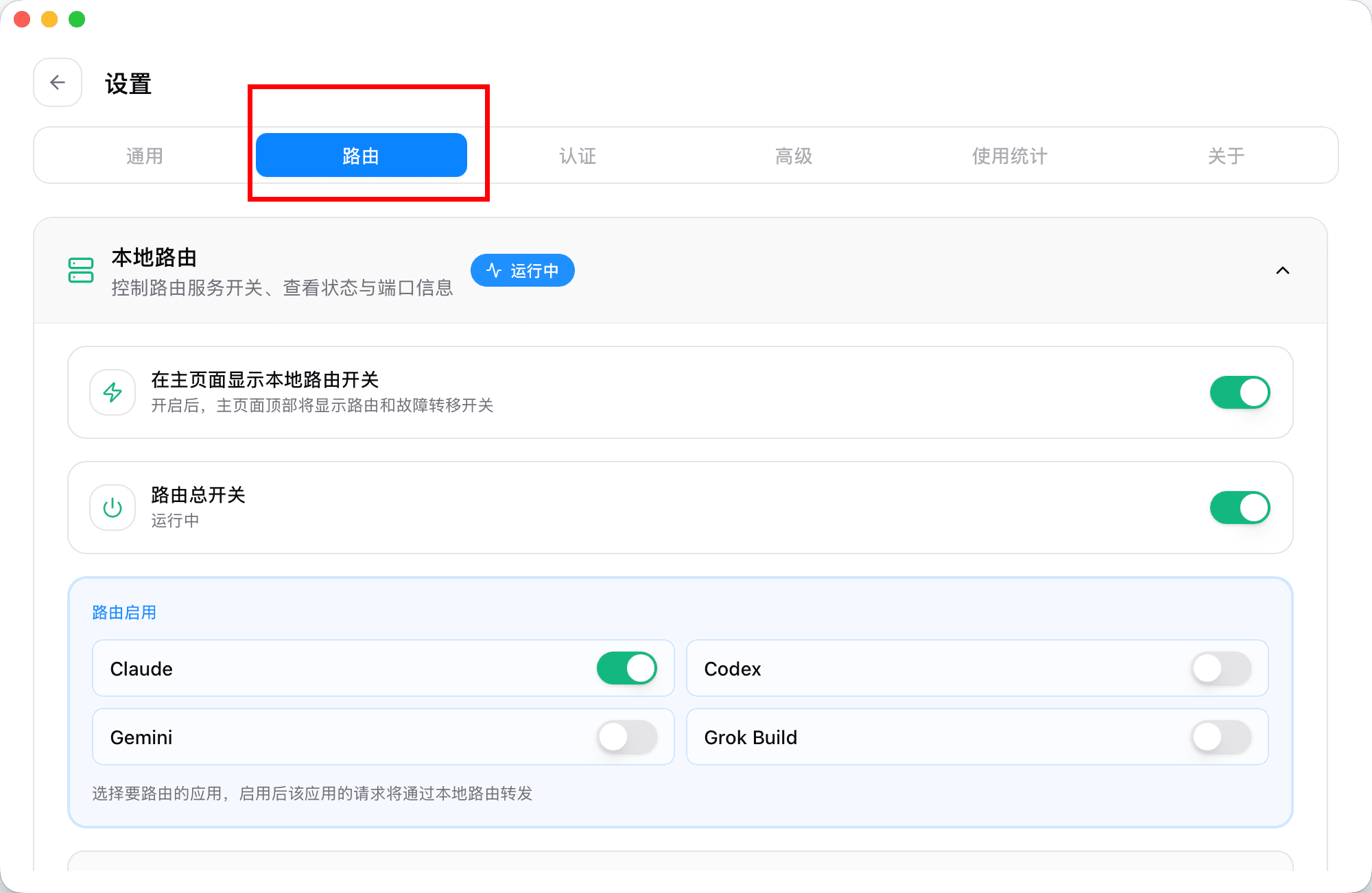Screen dimensions: 1372x893
Task: Click the power icon for 路由总开关
Action: (x=113, y=508)
